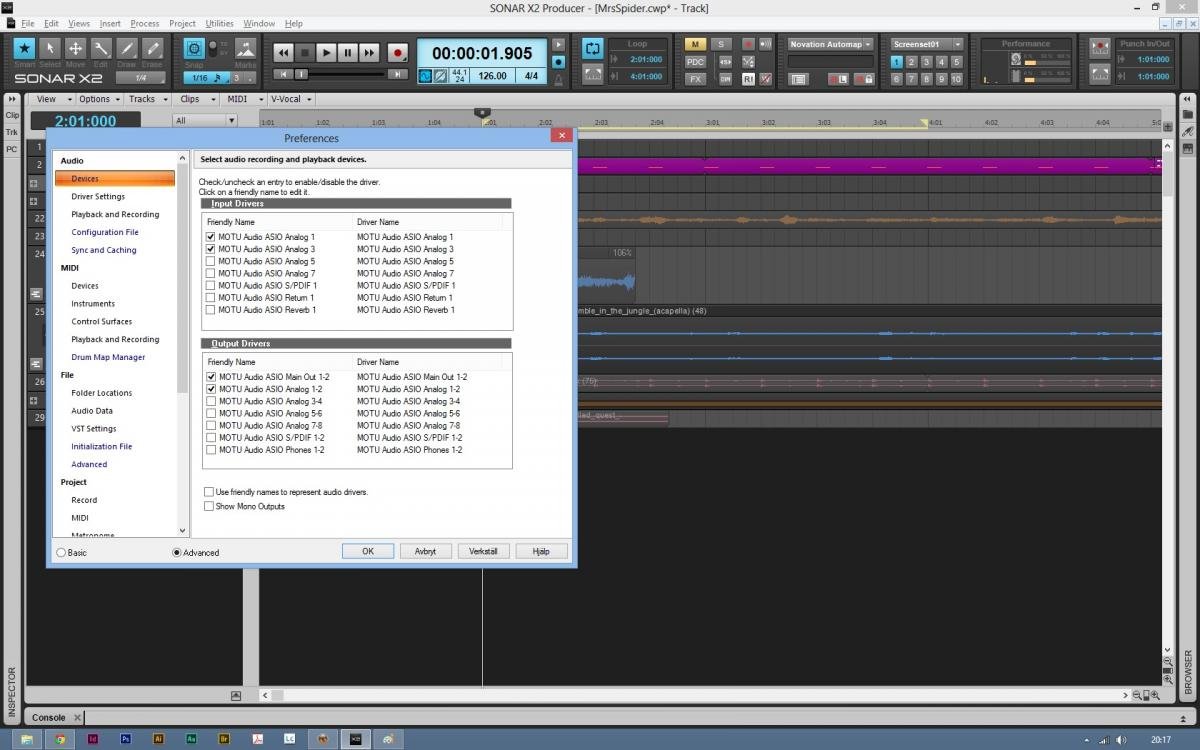Select Driver Settings in Preferences sidebar
Screen dimensions: 1200x750
coord(98,196)
